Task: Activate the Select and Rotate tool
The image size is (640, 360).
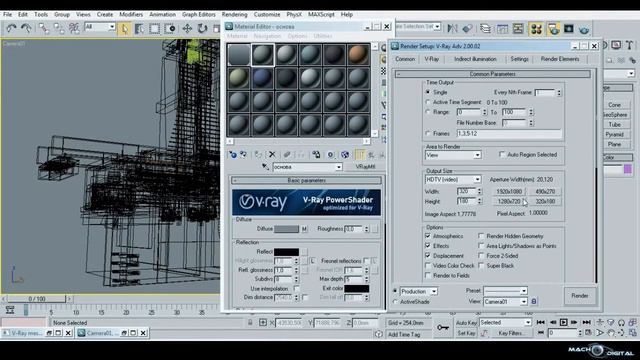Action: 202,29
